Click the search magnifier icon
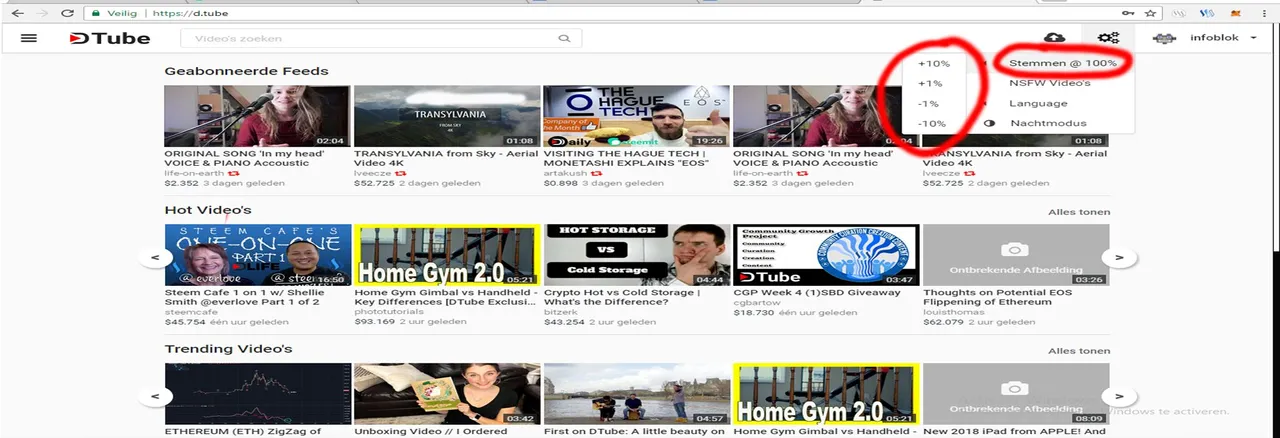The height and width of the screenshot is (438, 1280). 565,38
